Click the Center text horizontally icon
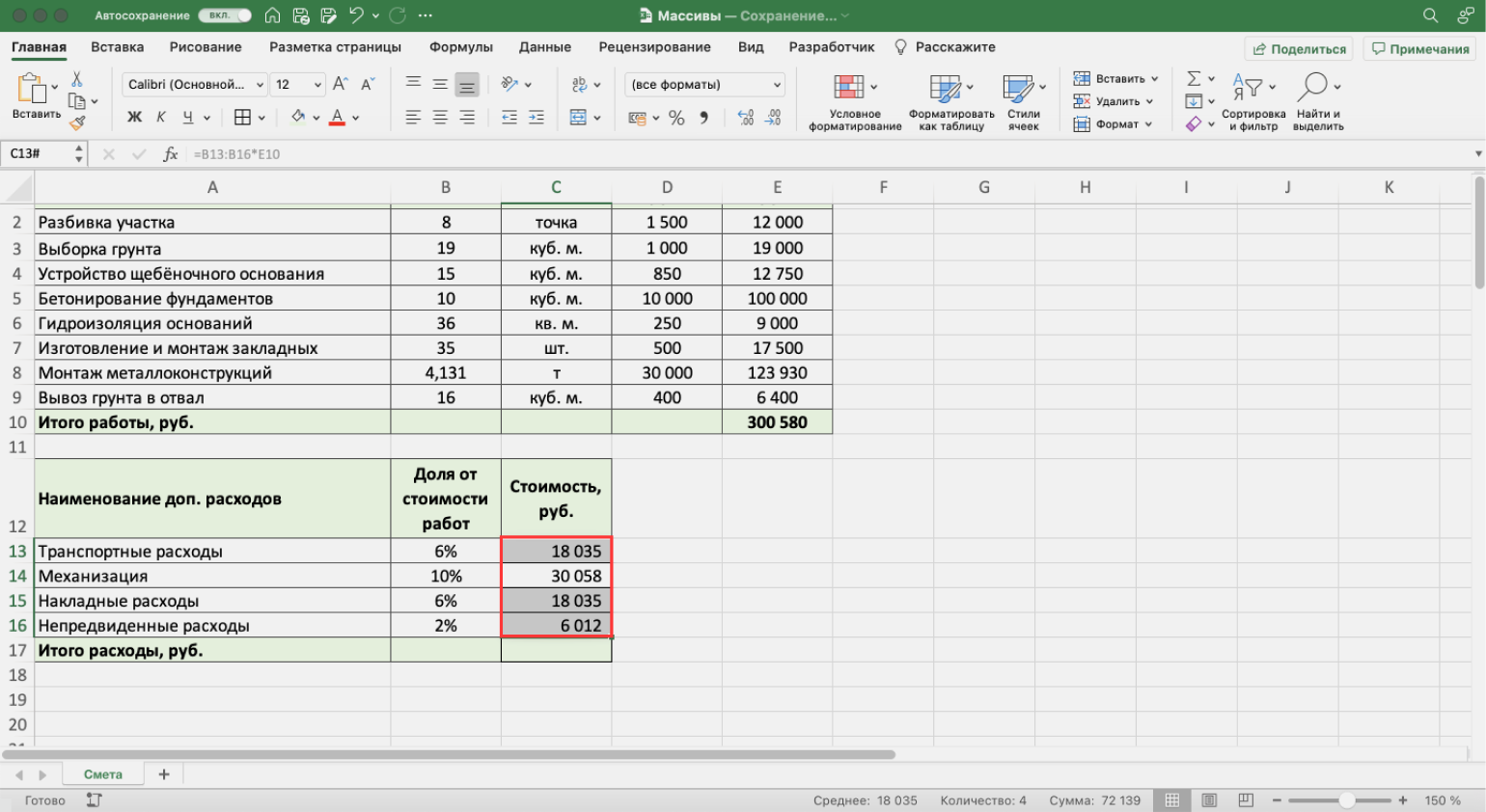This screenshot has width=1486, height=812. pos(440,117)
